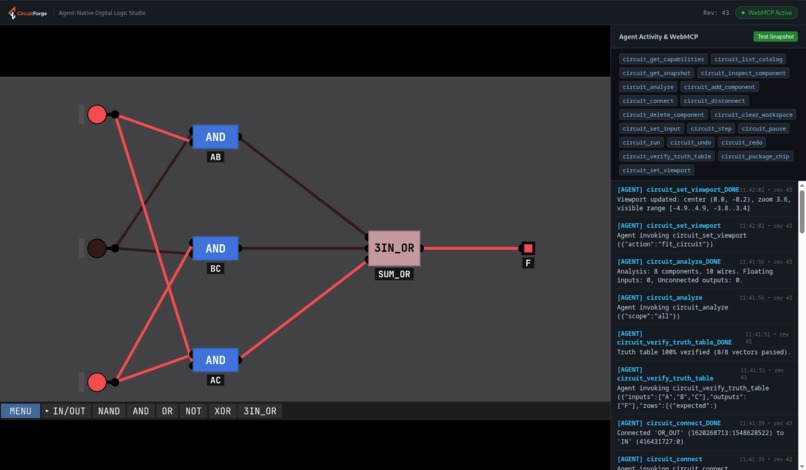Click the circuit_get_capabilities tool chip
Image resolution: width=806 pixels, height=470 pixels.
point(663,59)
